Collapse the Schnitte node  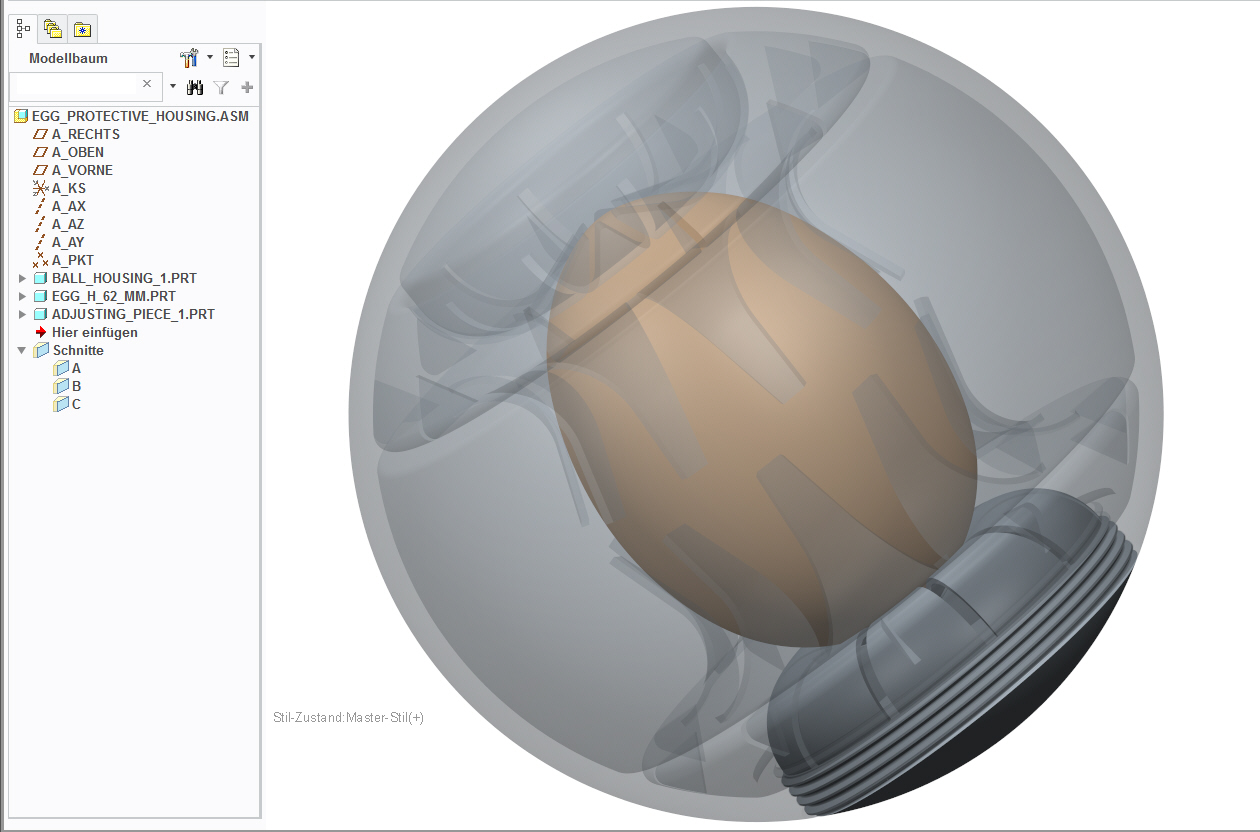pyautogui.click(x=23, y=350)
